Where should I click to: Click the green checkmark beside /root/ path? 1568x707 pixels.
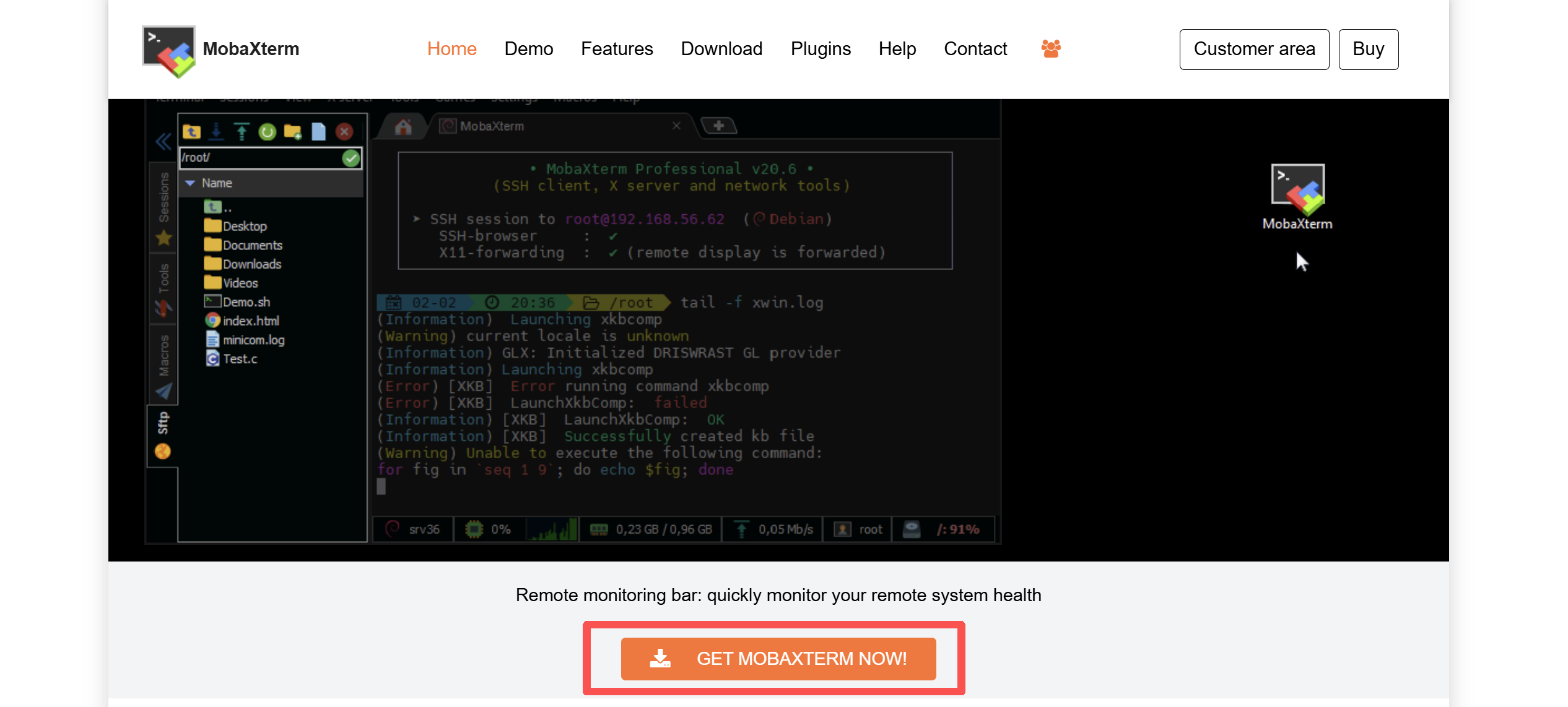(x=351, y=158)
